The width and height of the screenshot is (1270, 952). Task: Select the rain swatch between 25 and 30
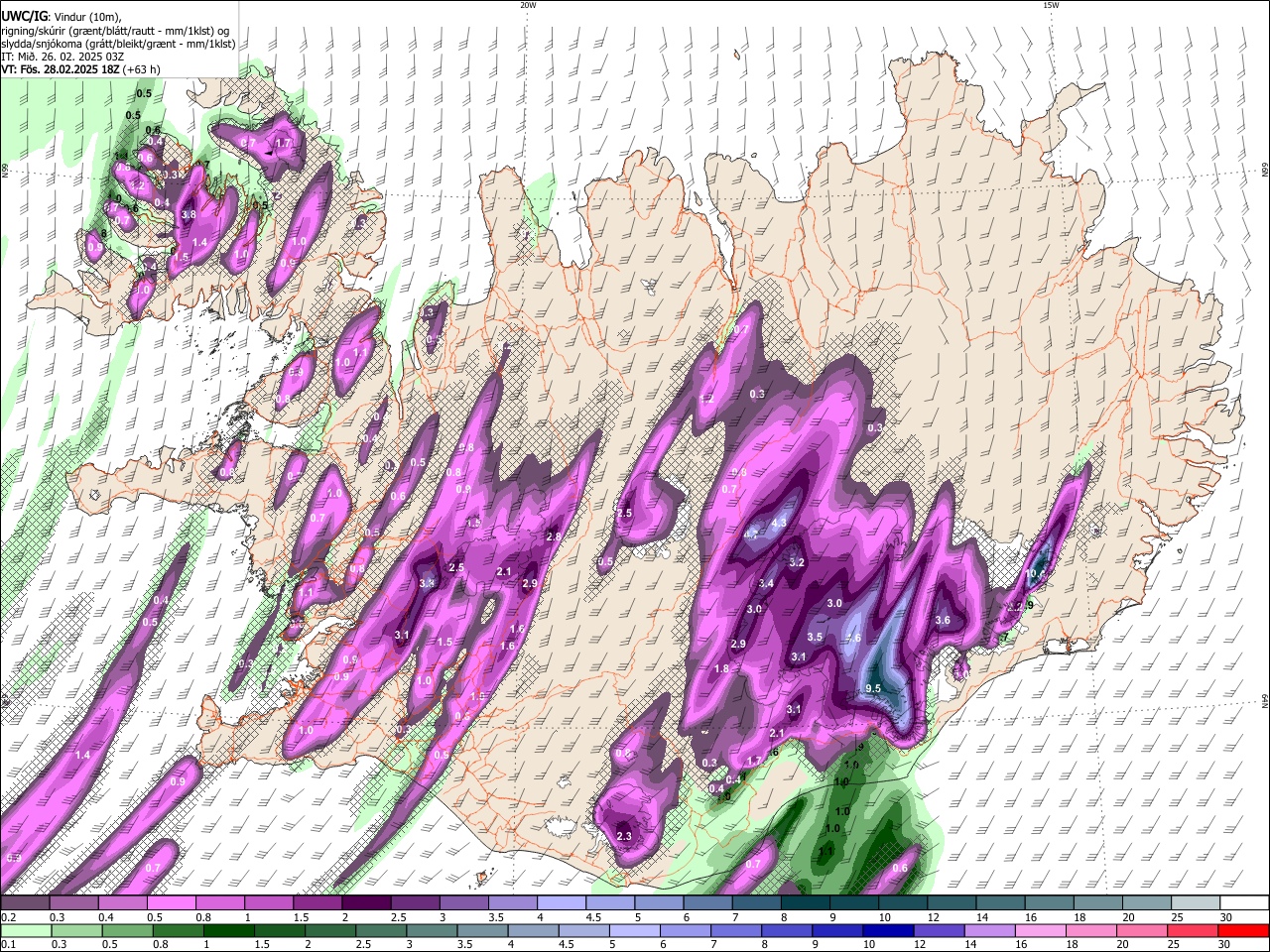point(1194,930)
